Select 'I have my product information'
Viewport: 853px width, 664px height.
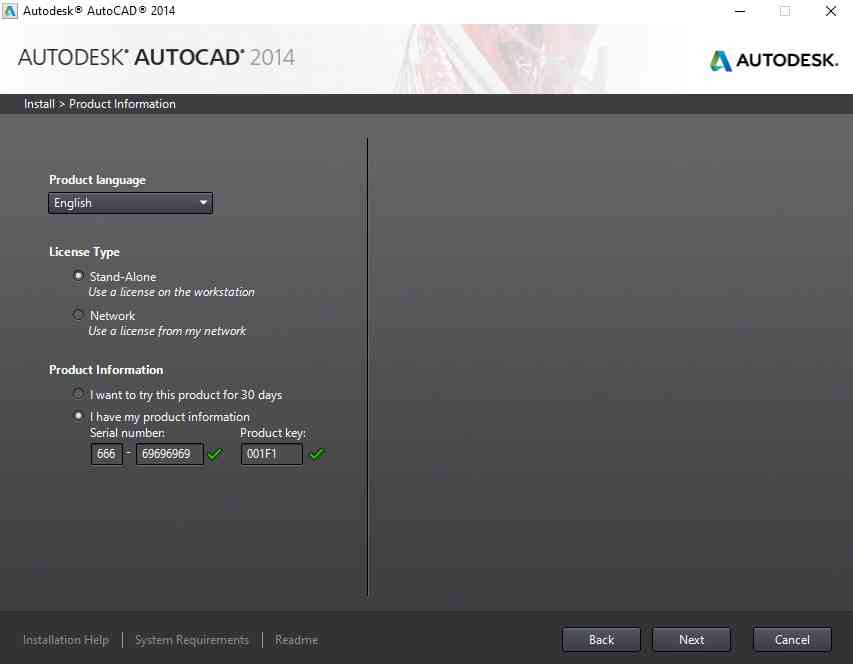[x=79, y=416]
